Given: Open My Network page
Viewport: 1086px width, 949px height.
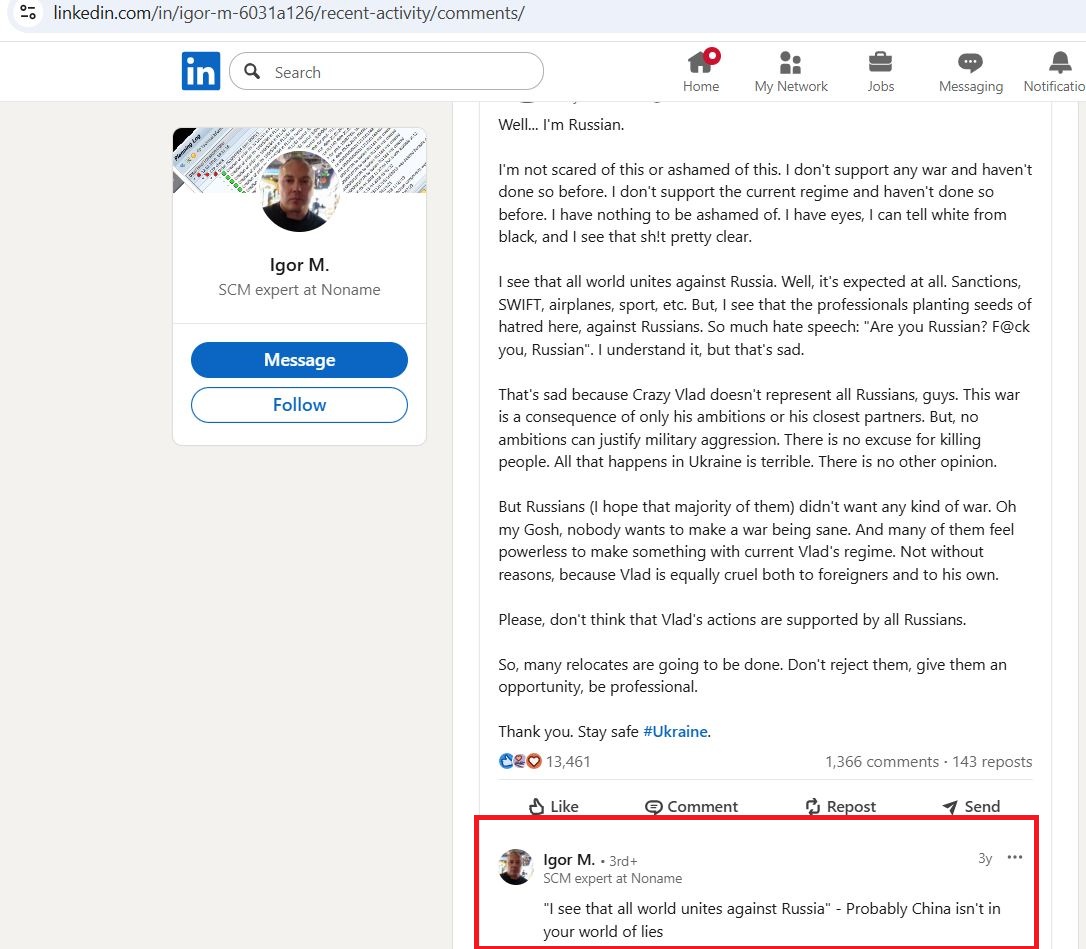Looking at the screenshot, I should 790,70.
